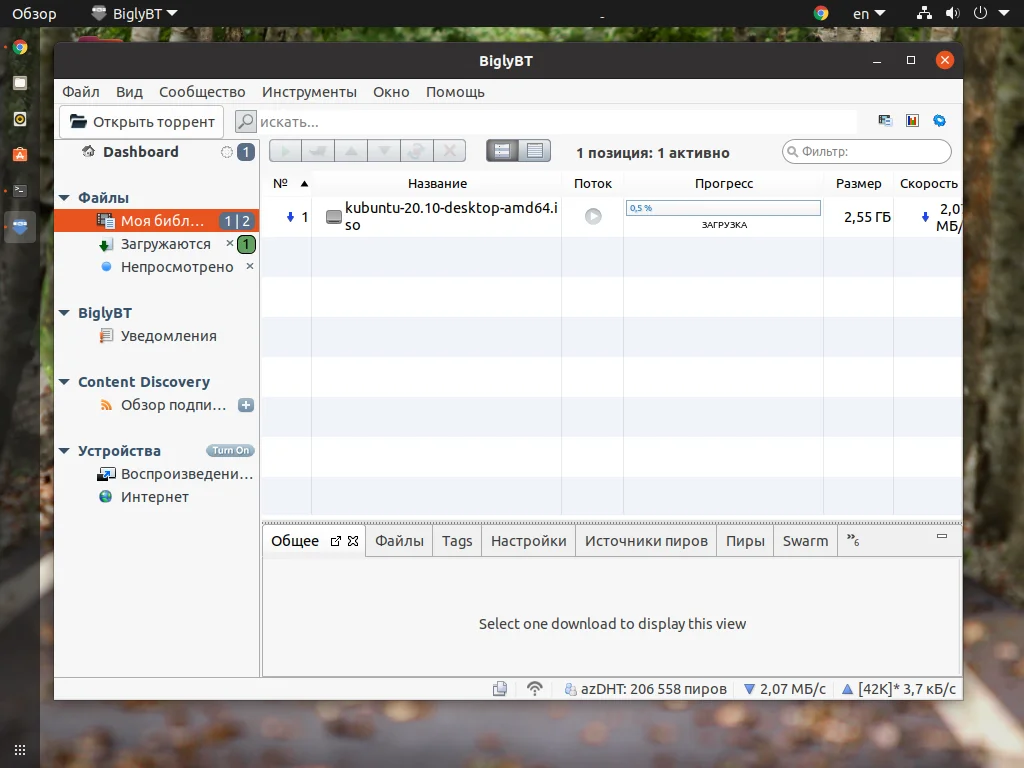Viewport: 1024px width, 768px height.
Task: Click the Dashboard house icon
Action: pos(88,152)
